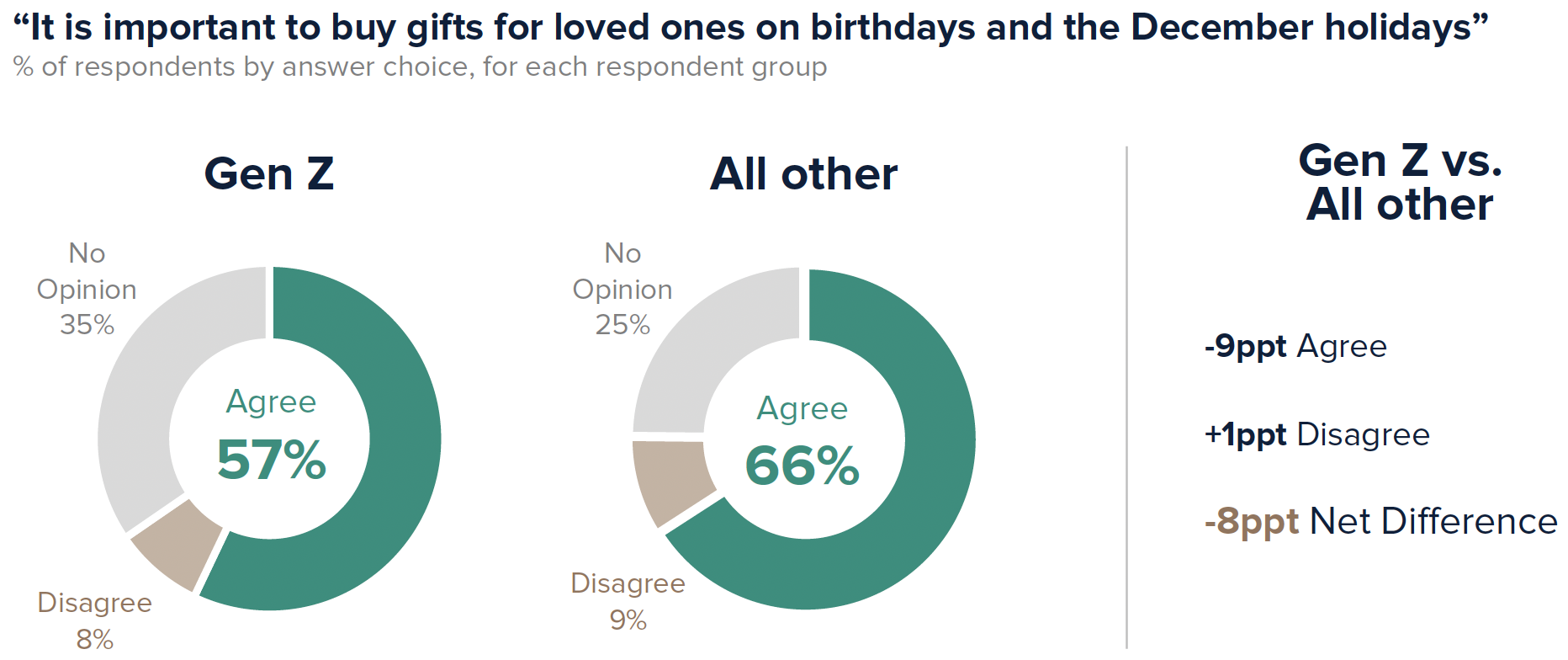
Task: Click the "-9ppt Agree" comparison line
Action: click(1295, 346)
